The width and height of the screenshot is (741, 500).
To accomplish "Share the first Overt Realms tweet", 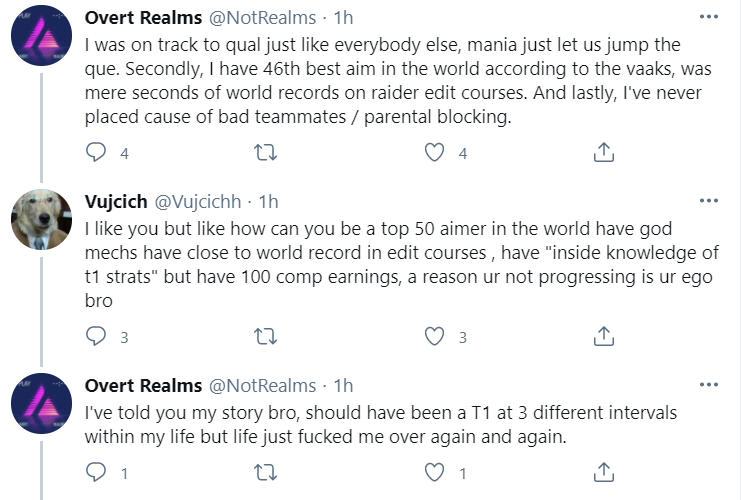I will 604,153.
